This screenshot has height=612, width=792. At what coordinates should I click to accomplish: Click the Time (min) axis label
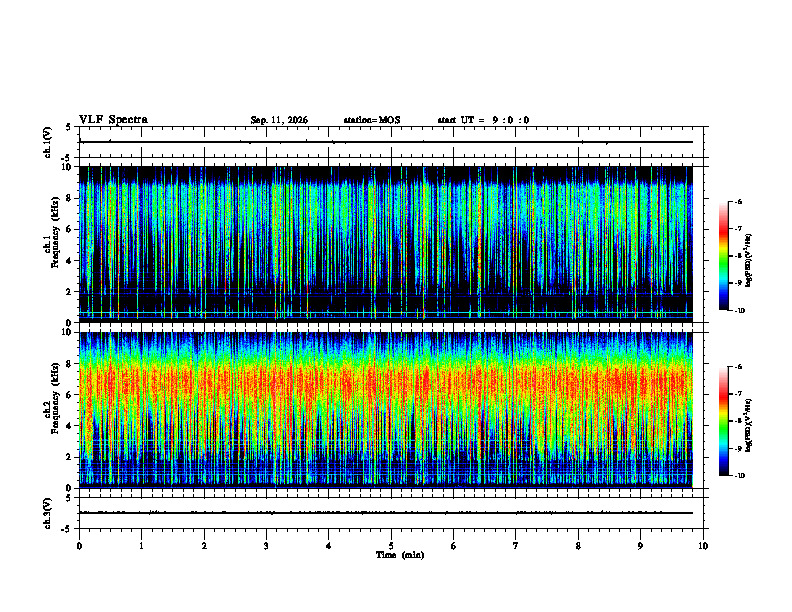(x=400, y=555)
